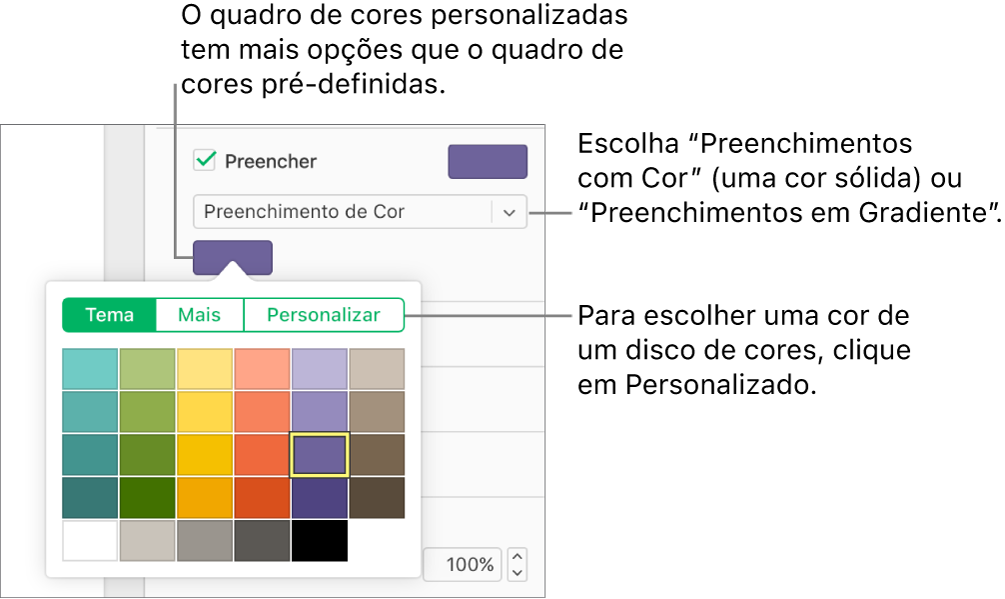
Task: Increase the value with stepper up arrow
Action: click(517, 557)
